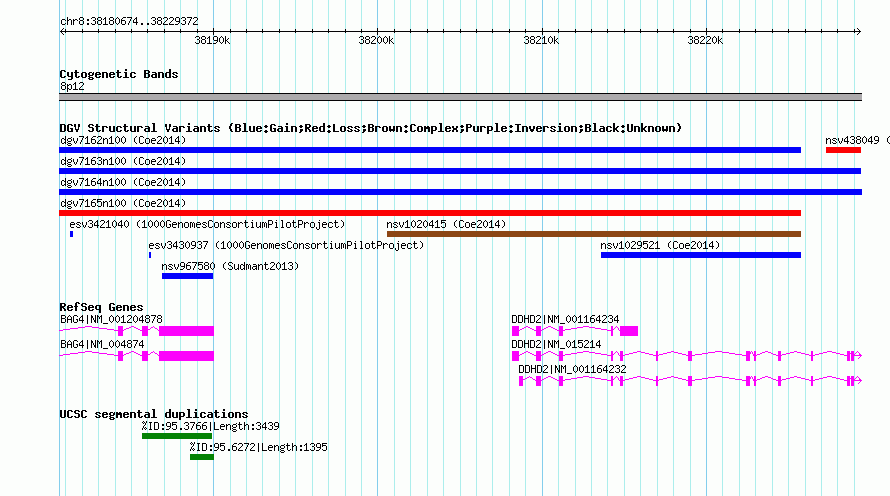Screen dimensions: 890x496
Task: Select the Cytogenetic Bands track title
Action: (119, 74)
